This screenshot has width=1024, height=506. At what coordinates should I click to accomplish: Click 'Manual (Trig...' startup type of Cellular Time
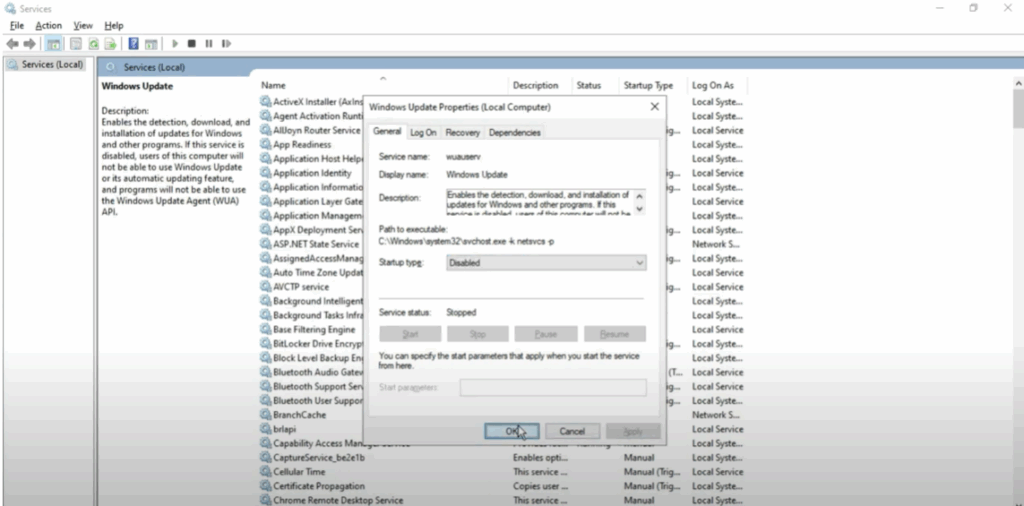pyautogui.click(x=652, y=471)
